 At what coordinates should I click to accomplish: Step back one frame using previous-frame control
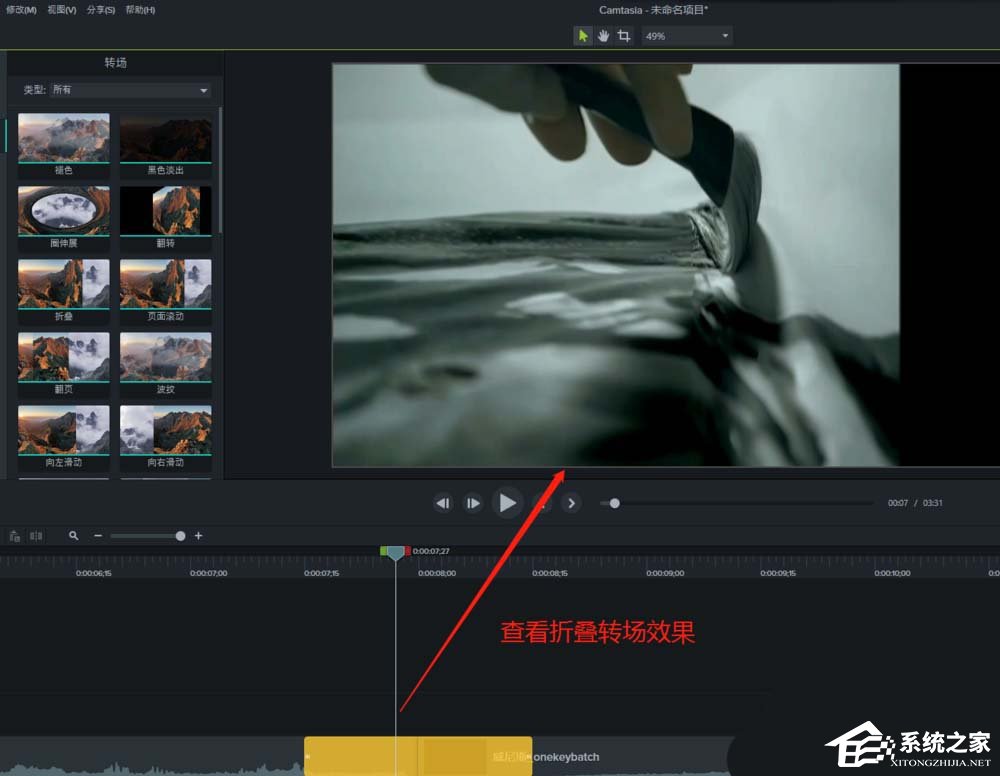pos(443,503)
